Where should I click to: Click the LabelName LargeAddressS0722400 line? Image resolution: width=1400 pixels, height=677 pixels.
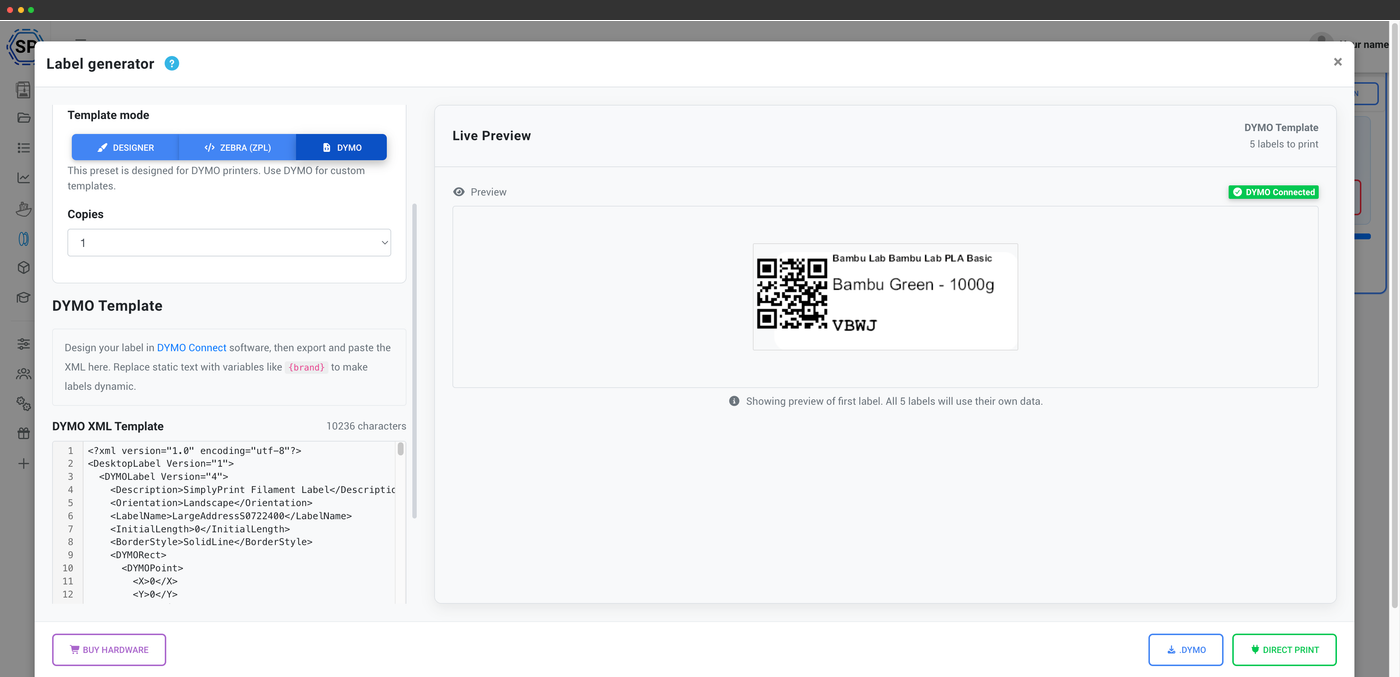tap(231, 516)
